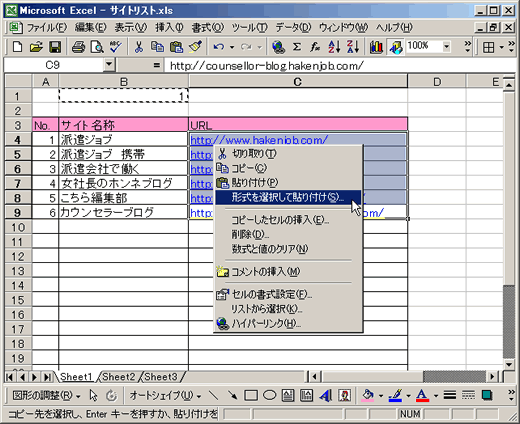This screenshot has width=520, height=424.
Task: Click the Font Color red A swatch
Action: [422, 396]
